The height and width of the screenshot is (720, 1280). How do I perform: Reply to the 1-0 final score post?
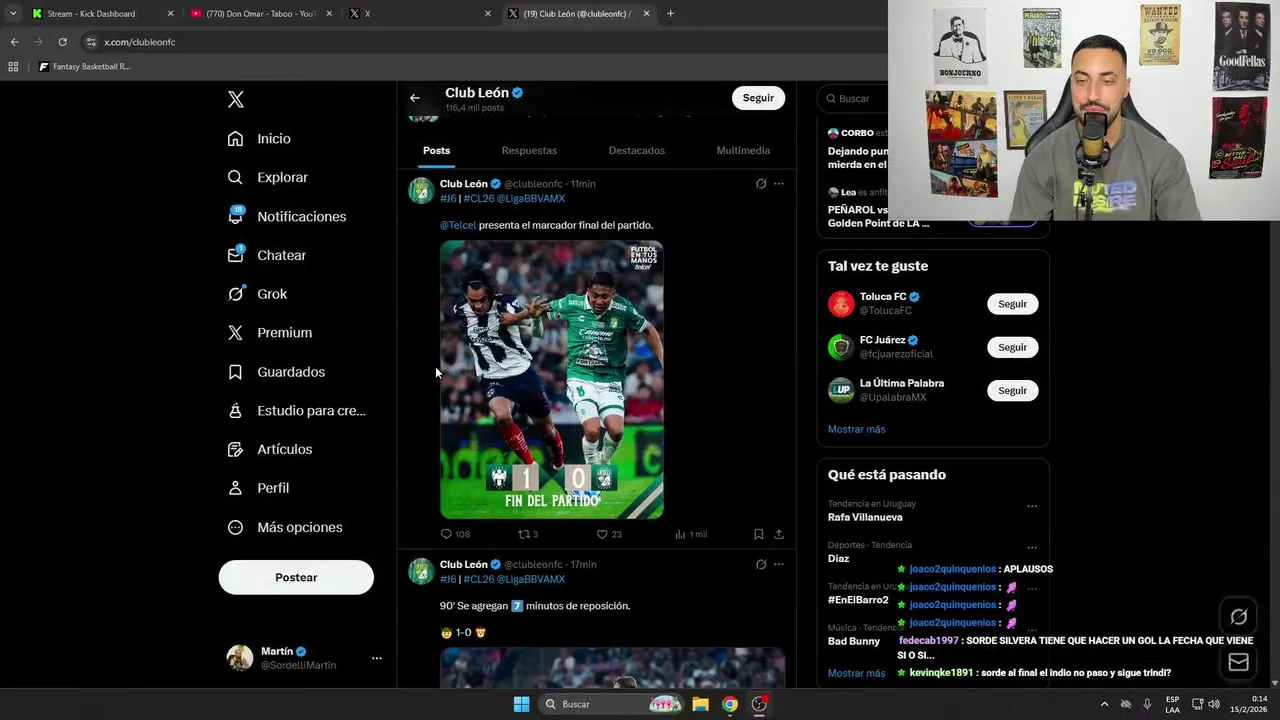[455, 534]
